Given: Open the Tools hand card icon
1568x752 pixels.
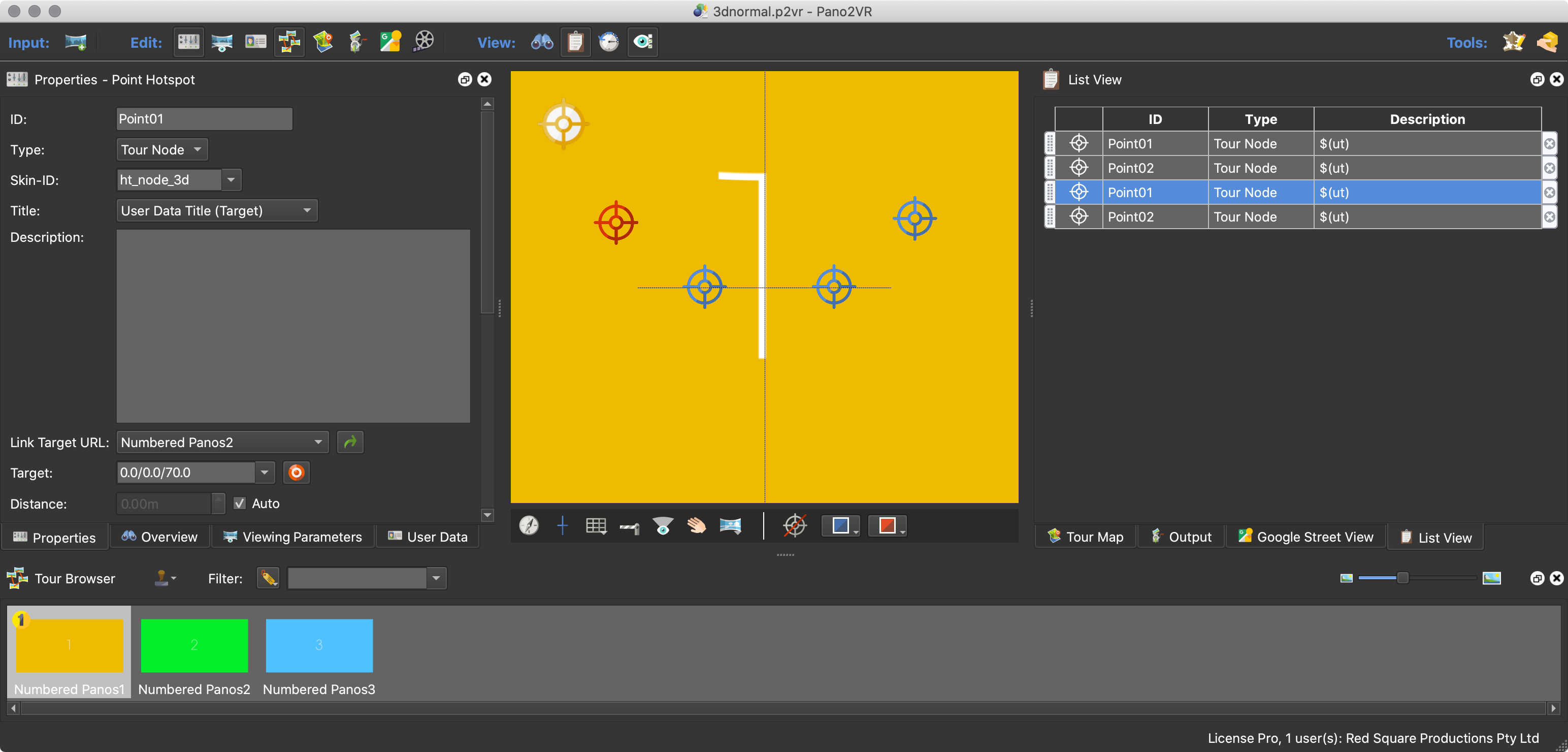Looking at the screenshot, I should [1547, 42].
